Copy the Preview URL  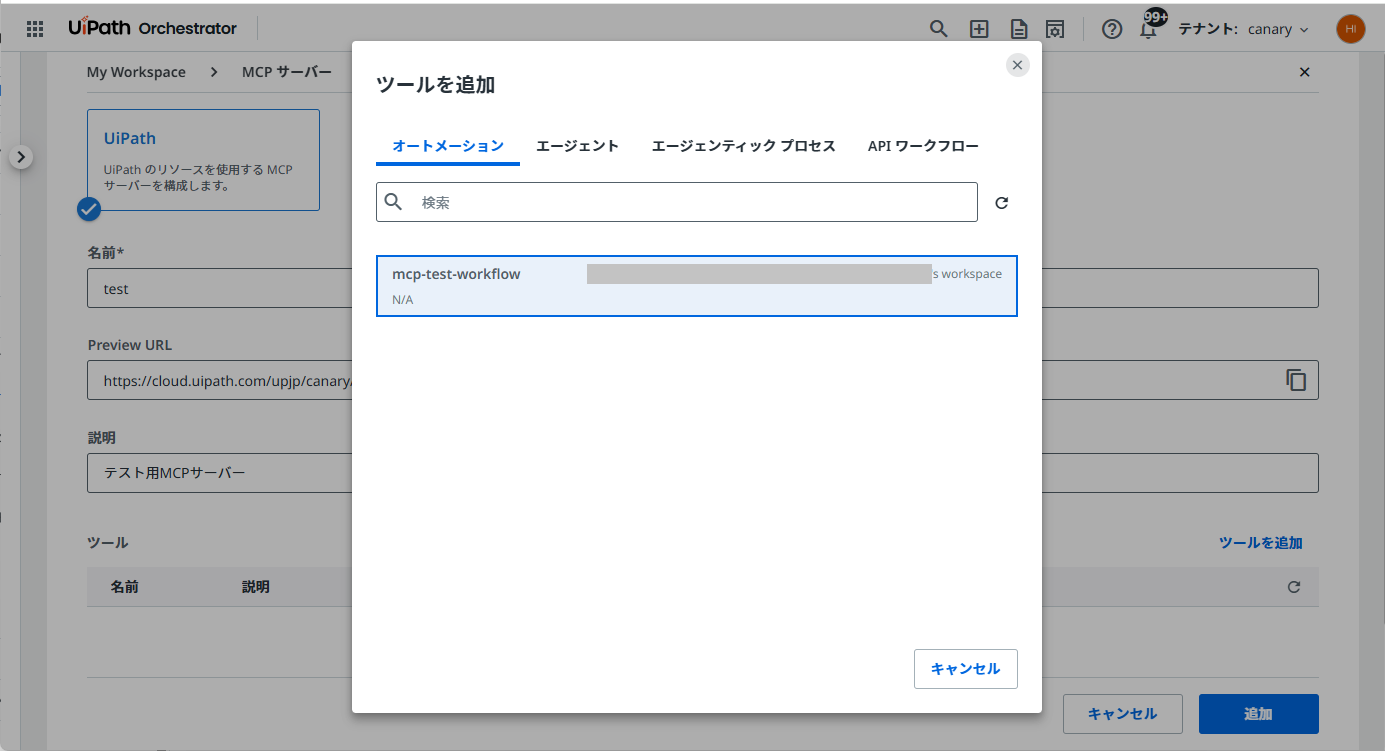(1296, 380)
